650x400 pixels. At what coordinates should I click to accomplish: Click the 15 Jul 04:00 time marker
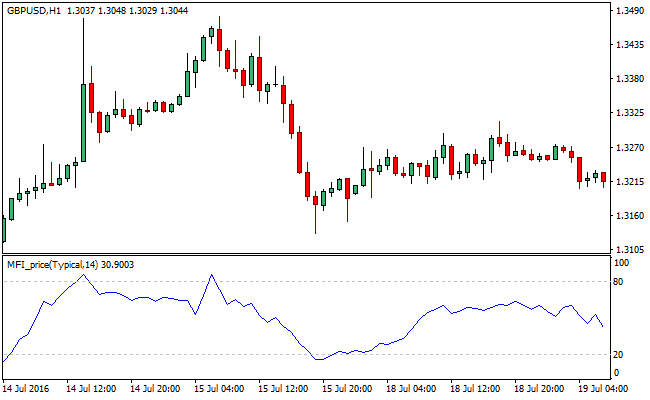click(220, 388)
